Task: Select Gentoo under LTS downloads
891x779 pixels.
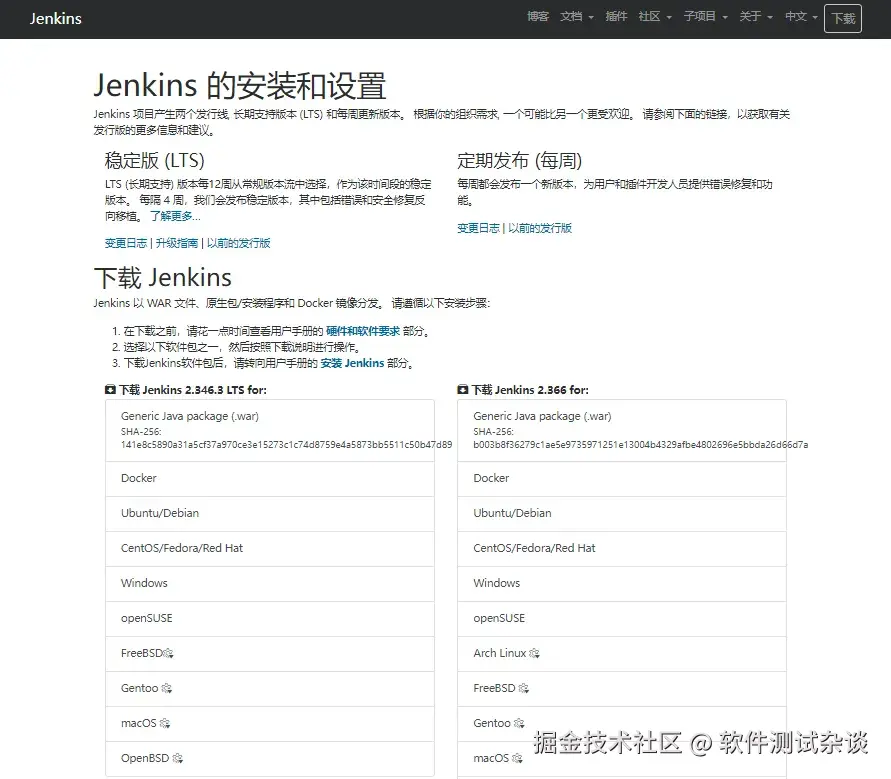Action: pos(270,689)
